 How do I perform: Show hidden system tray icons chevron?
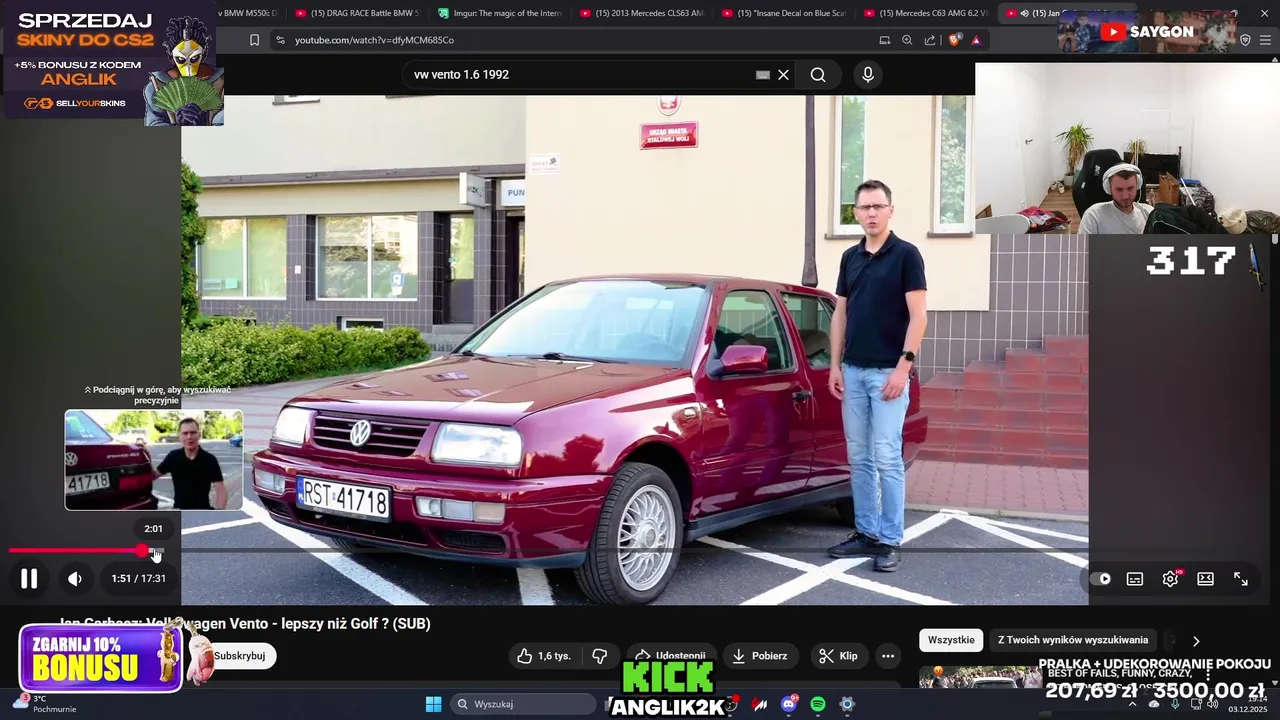1132,704
